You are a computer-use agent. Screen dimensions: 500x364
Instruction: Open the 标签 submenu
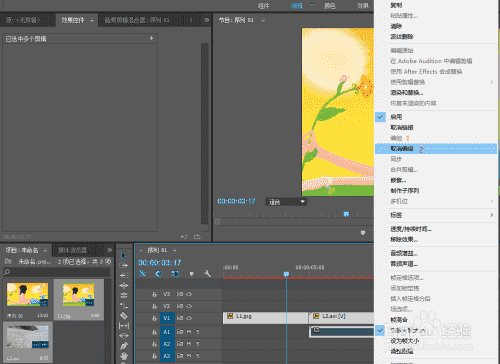[436, 215]
